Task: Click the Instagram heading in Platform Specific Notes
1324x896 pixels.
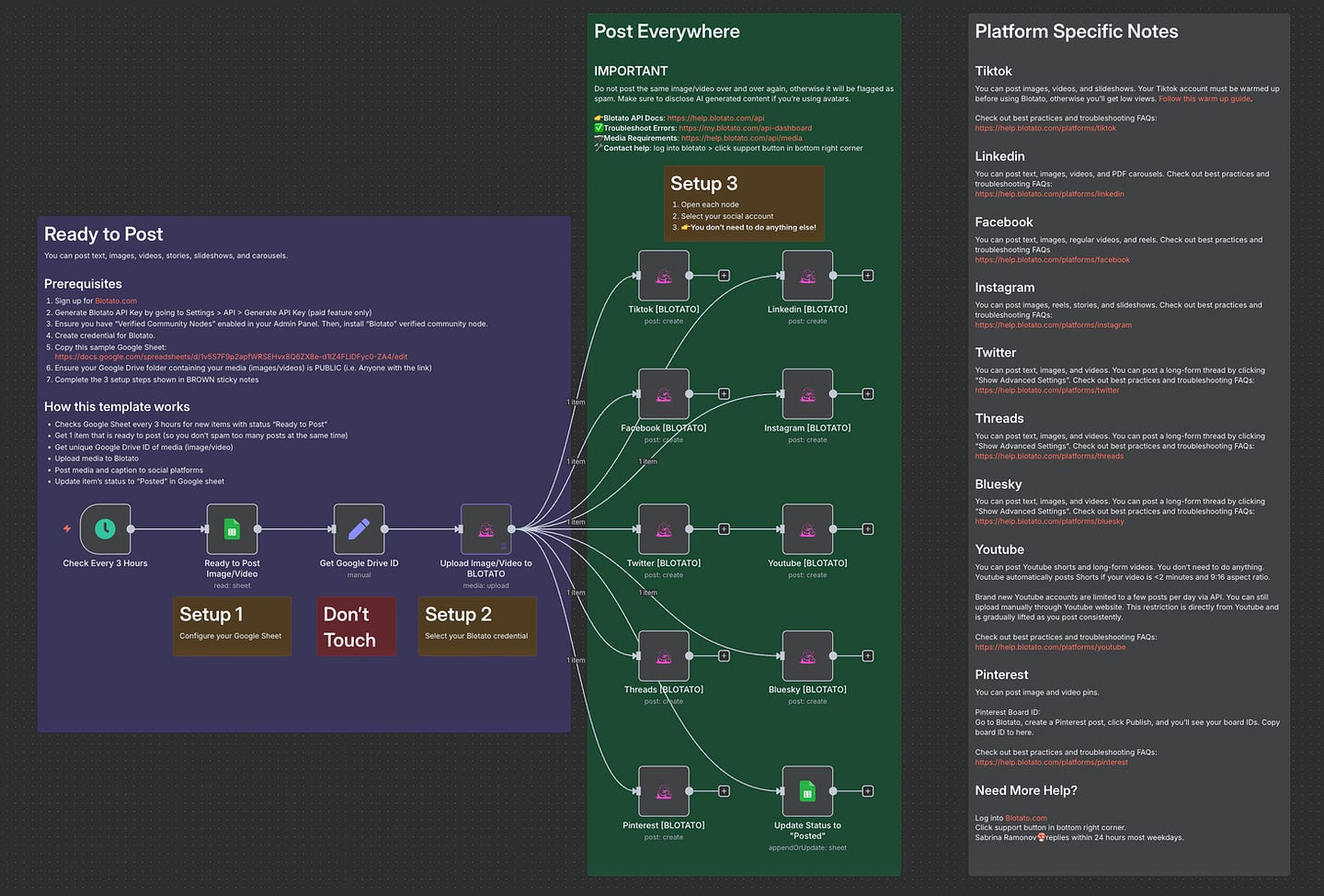Action: tap(1005, 288)
